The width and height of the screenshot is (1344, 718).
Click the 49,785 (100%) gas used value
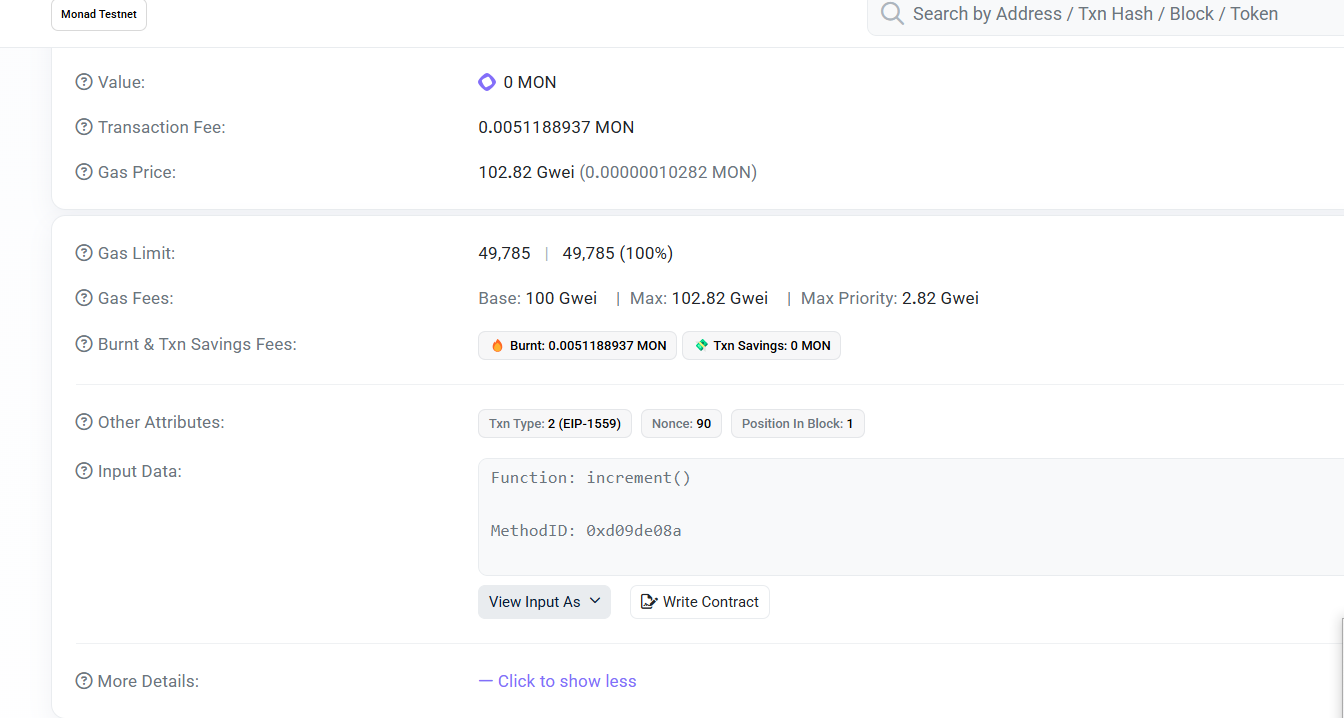(x=618, y=253)
